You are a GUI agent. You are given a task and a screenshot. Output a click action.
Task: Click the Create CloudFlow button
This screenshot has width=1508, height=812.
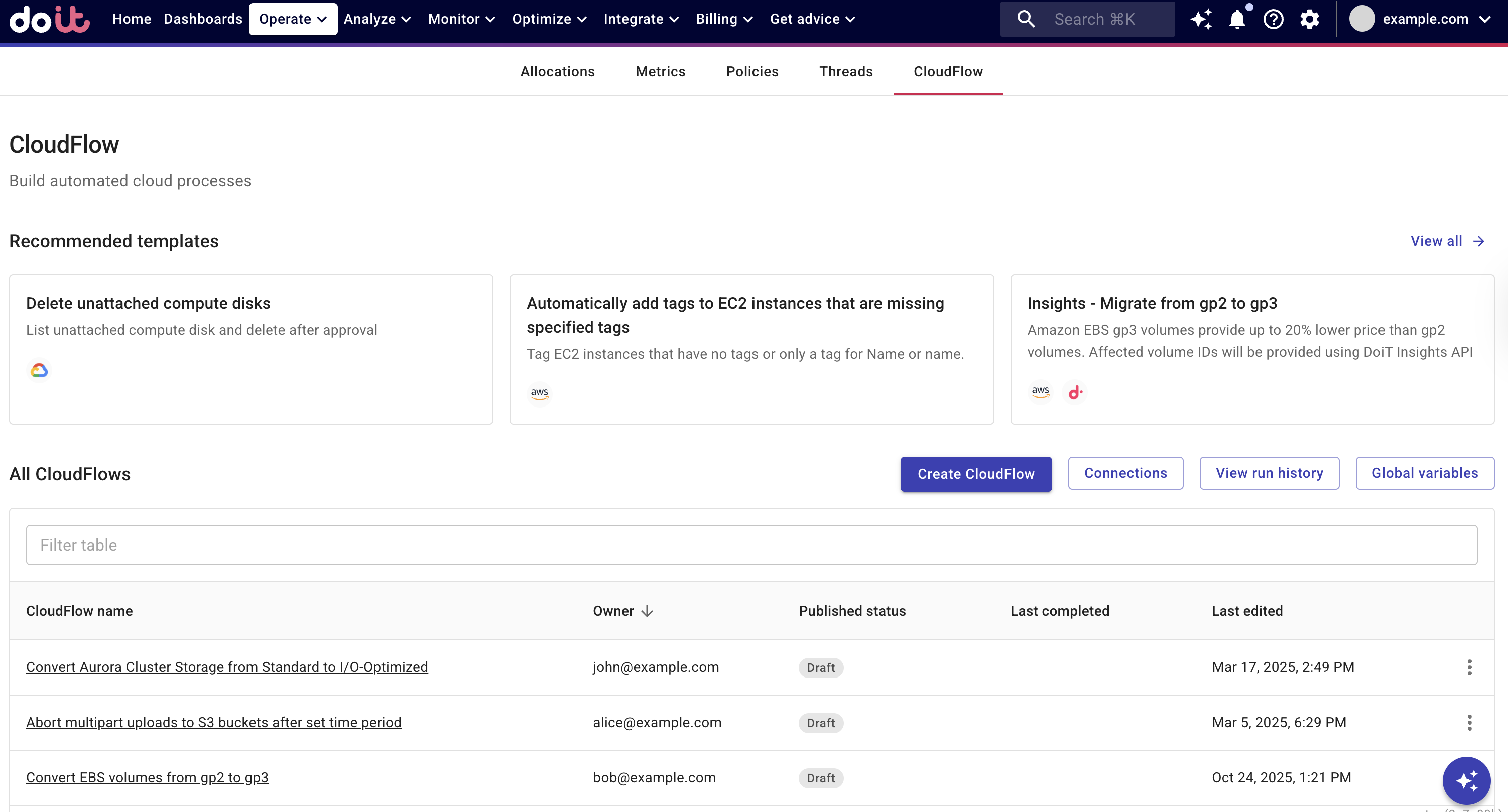pyautogui.click(x=975, y=474)
